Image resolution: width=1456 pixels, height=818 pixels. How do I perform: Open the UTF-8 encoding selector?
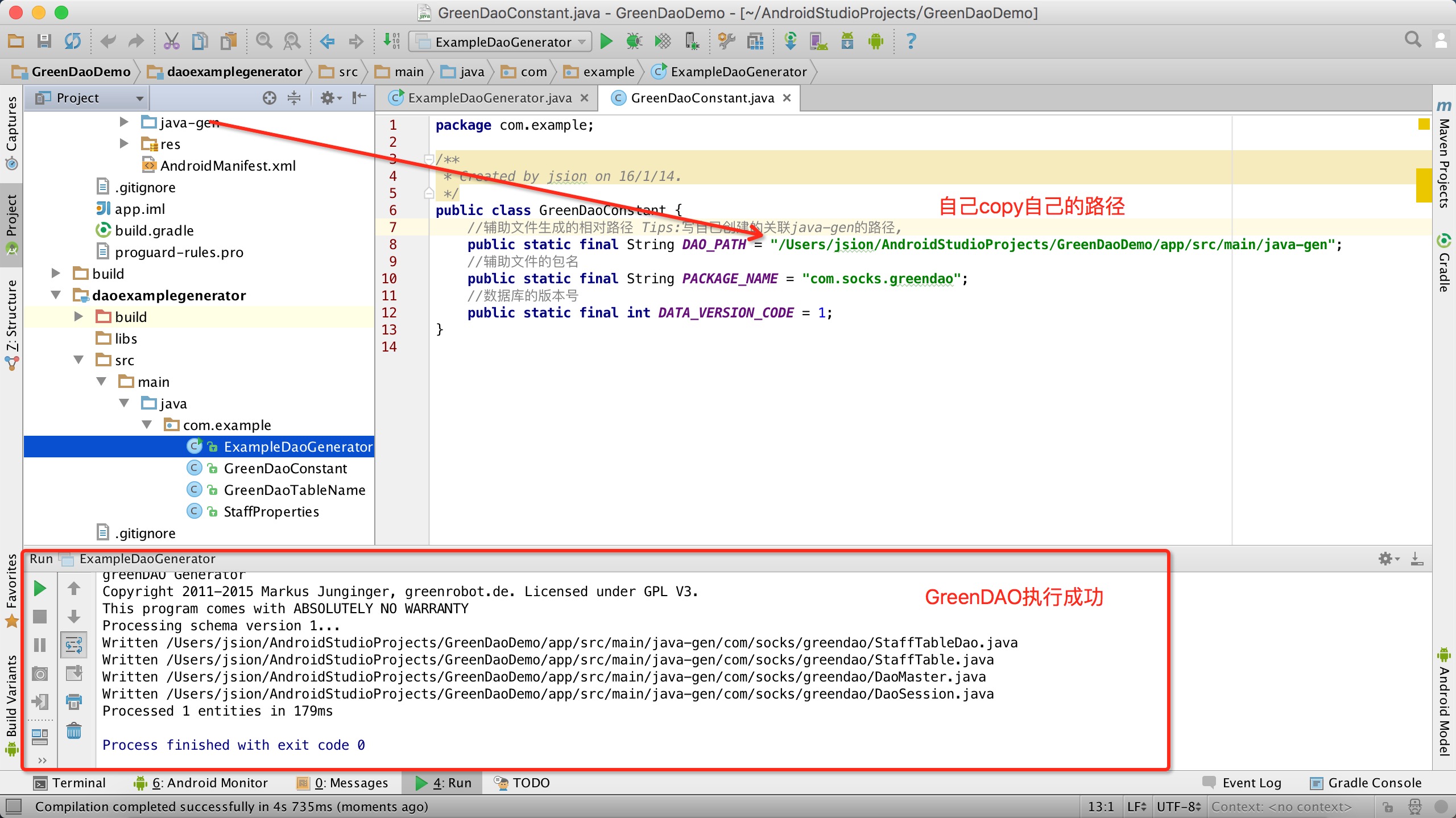pos(1178,807)
